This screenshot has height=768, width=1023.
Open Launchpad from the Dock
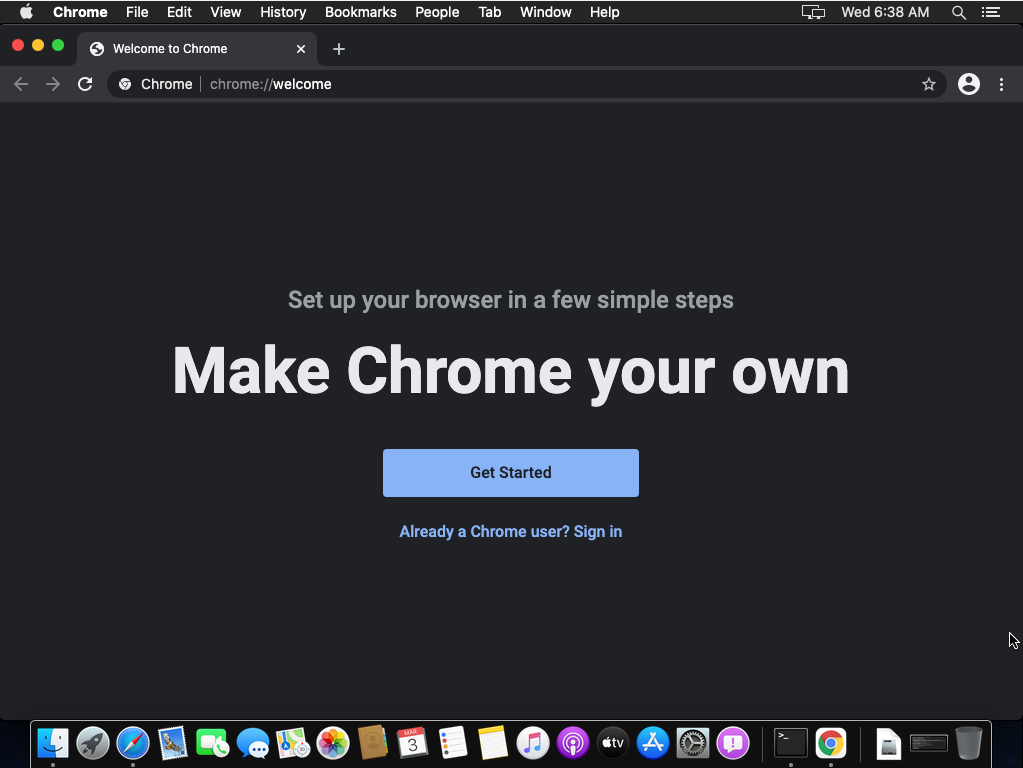click(x=93, y=743)
